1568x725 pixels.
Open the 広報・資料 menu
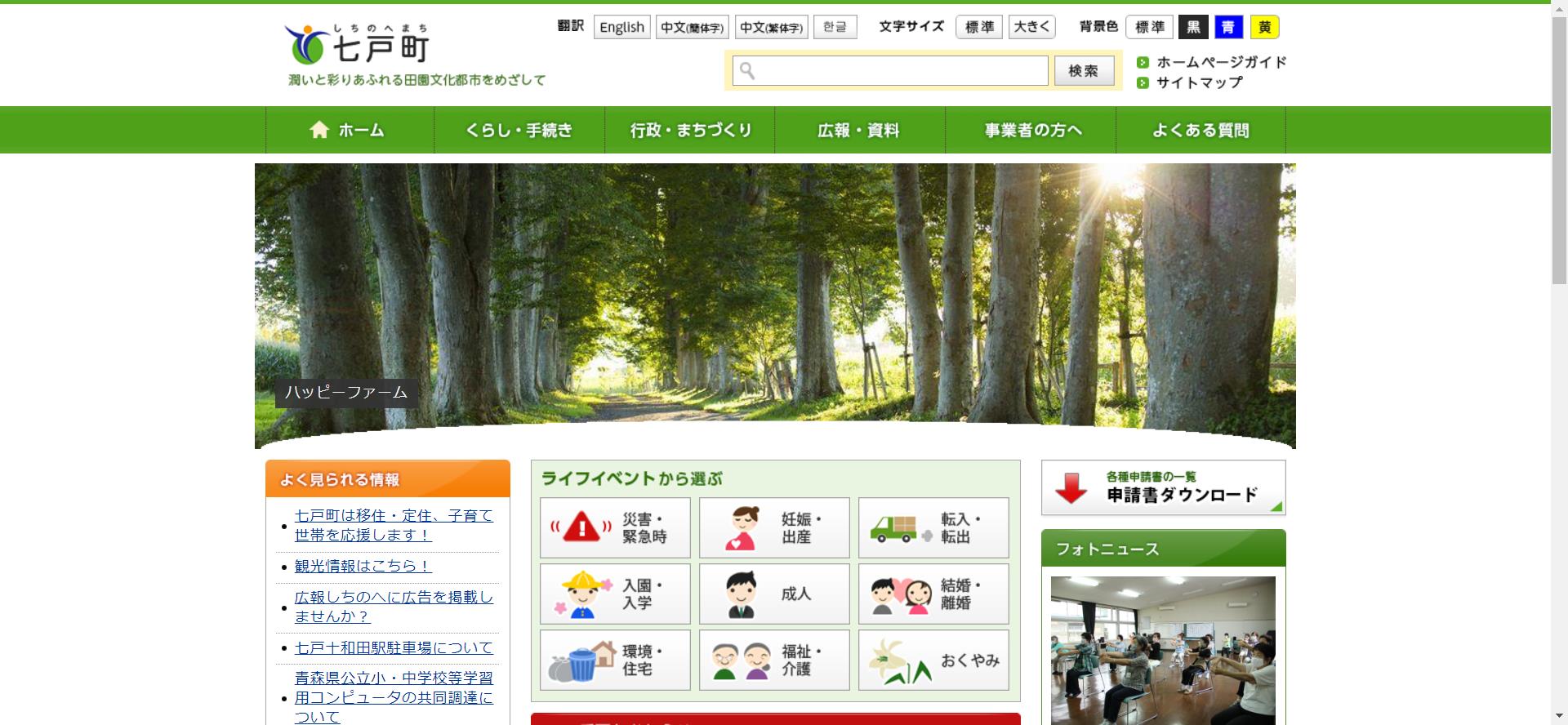860,130
